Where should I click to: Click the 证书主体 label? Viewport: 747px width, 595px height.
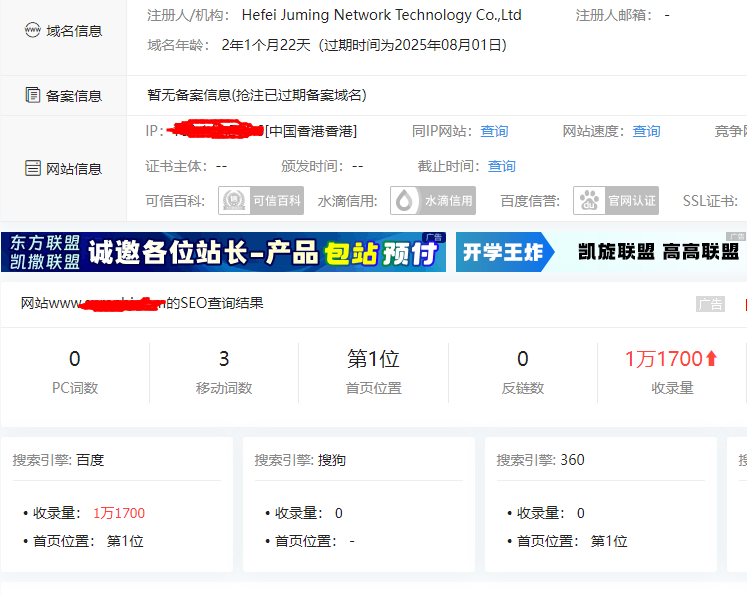[176, 166]
